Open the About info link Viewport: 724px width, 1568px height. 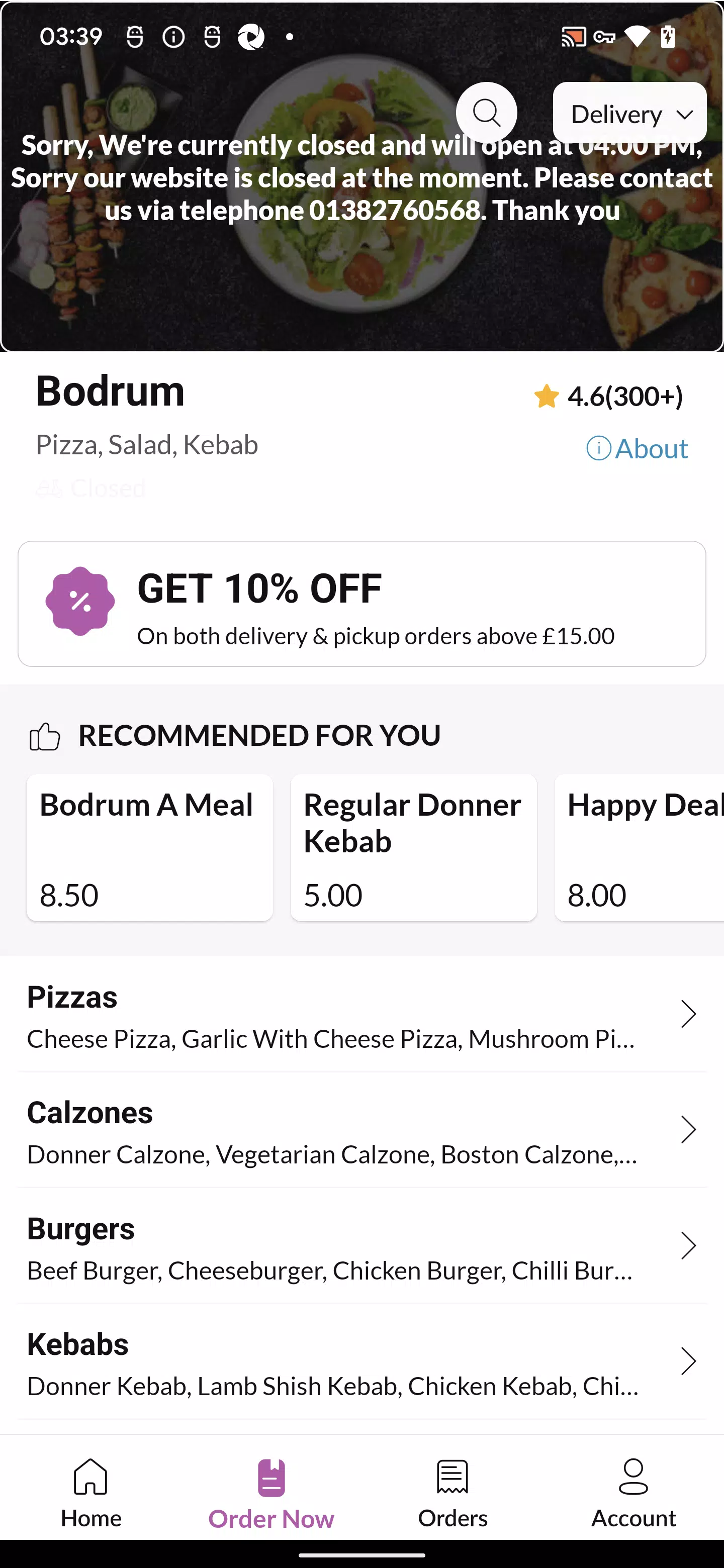point(637,449)
